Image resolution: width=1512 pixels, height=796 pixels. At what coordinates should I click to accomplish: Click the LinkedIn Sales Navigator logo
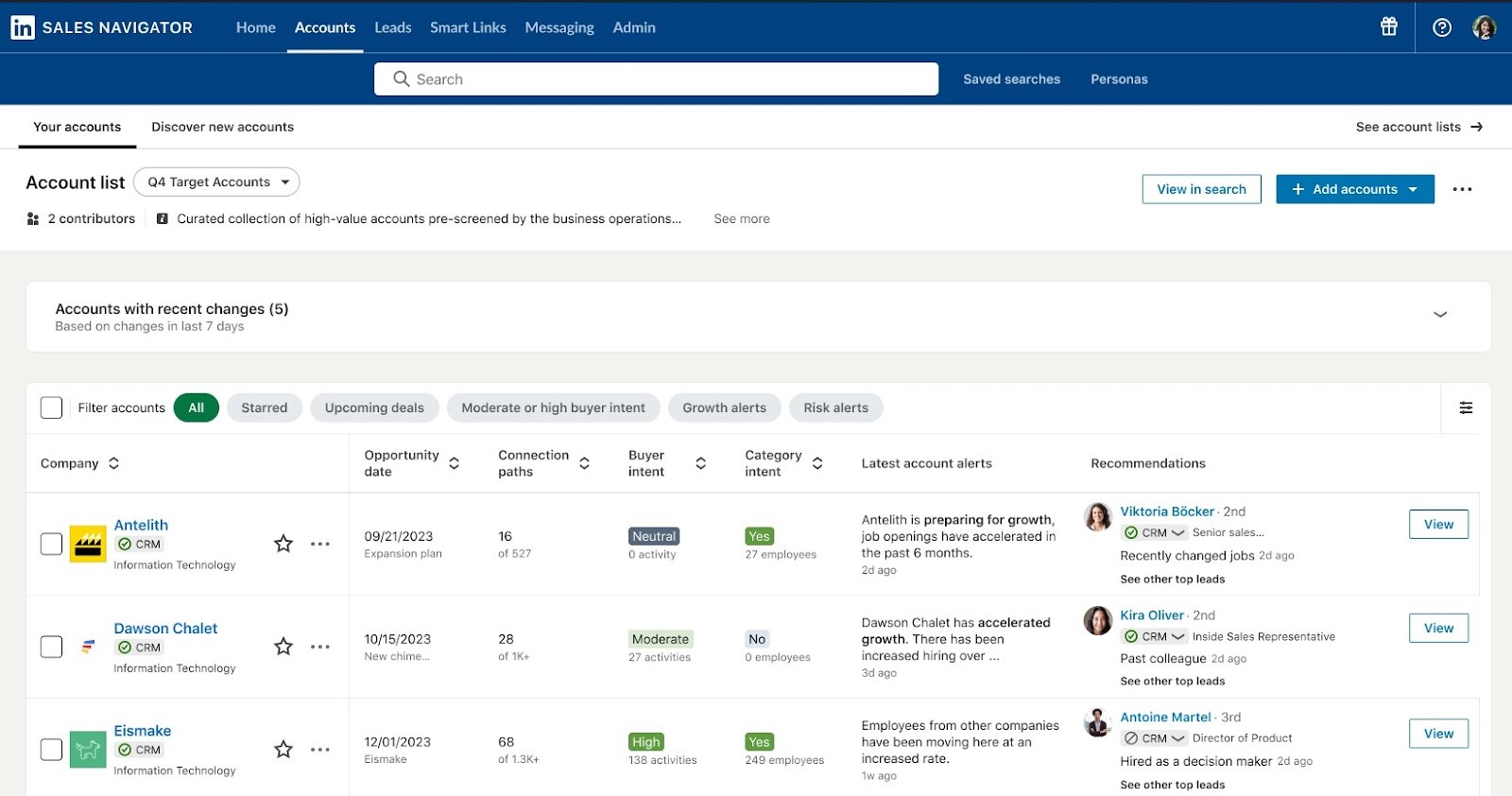pos(101,27)
